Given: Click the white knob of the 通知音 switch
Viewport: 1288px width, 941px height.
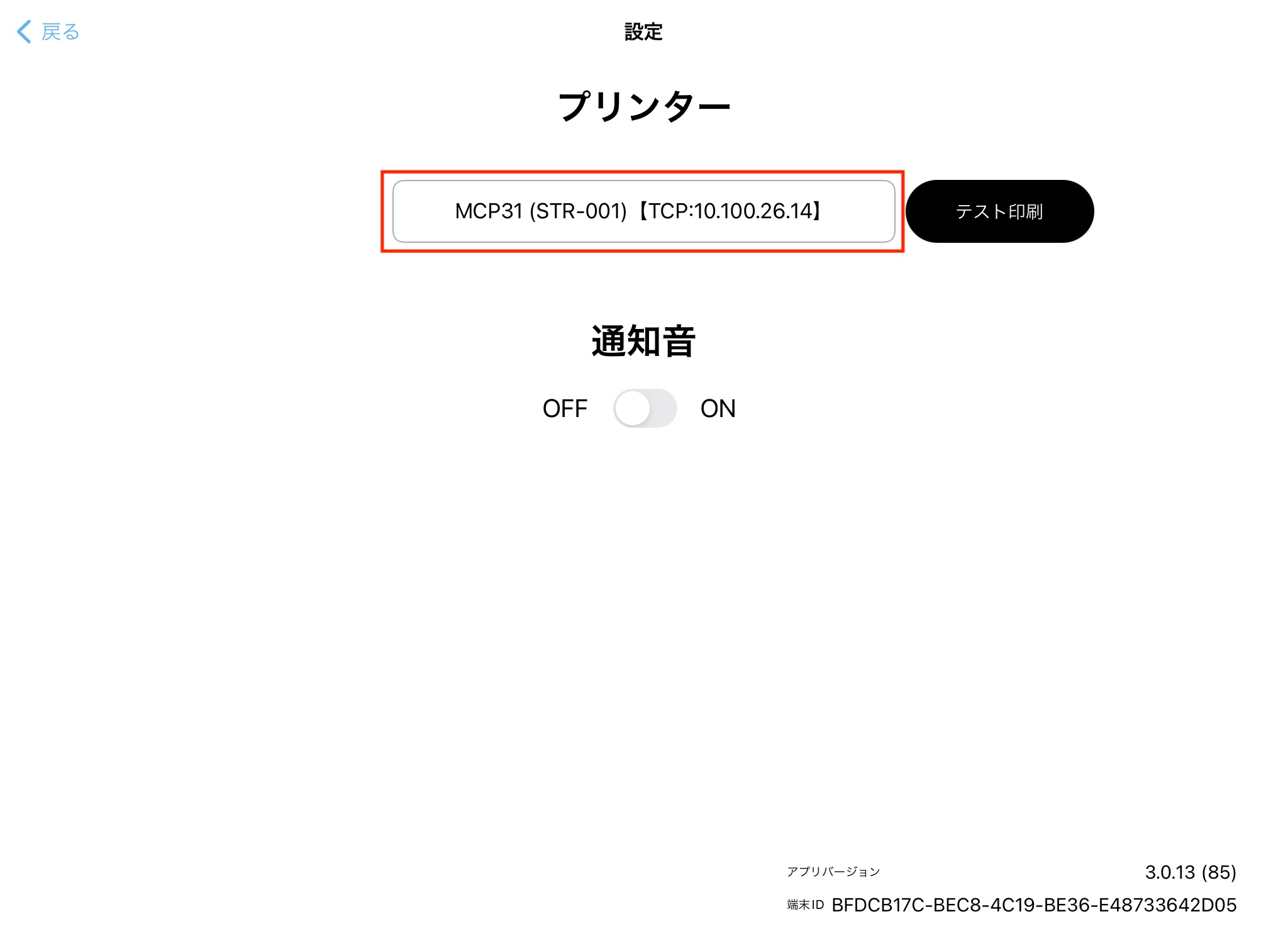Looking at the screenshot, I should tap(633, 408).
